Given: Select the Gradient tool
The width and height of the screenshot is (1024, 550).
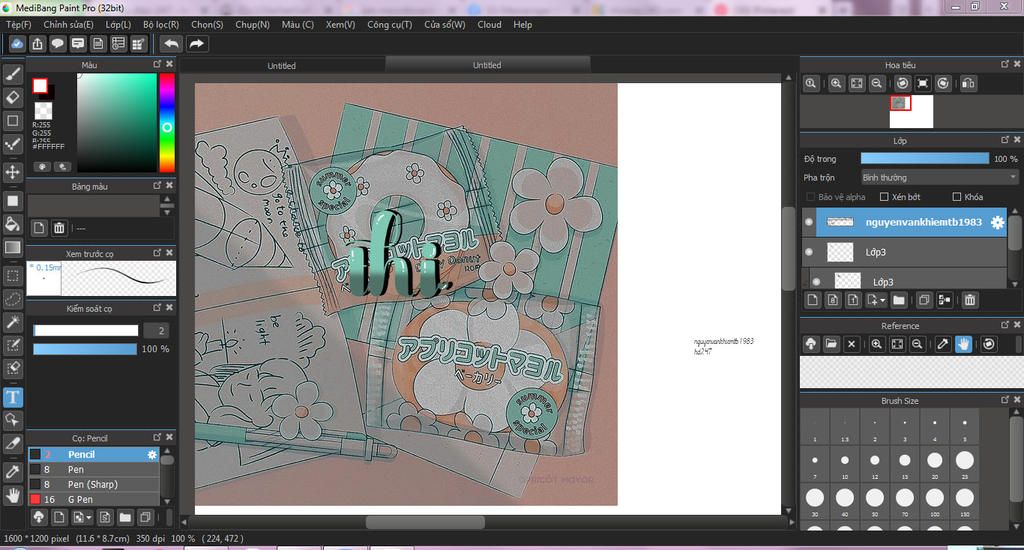Looking at the screenshot, I should pyautogui.click(x=12, y=247).
